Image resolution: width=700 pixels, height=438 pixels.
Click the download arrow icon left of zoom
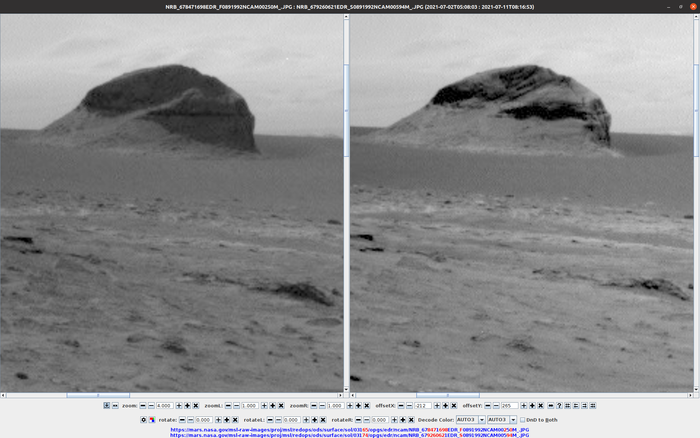tap(106, 405)
